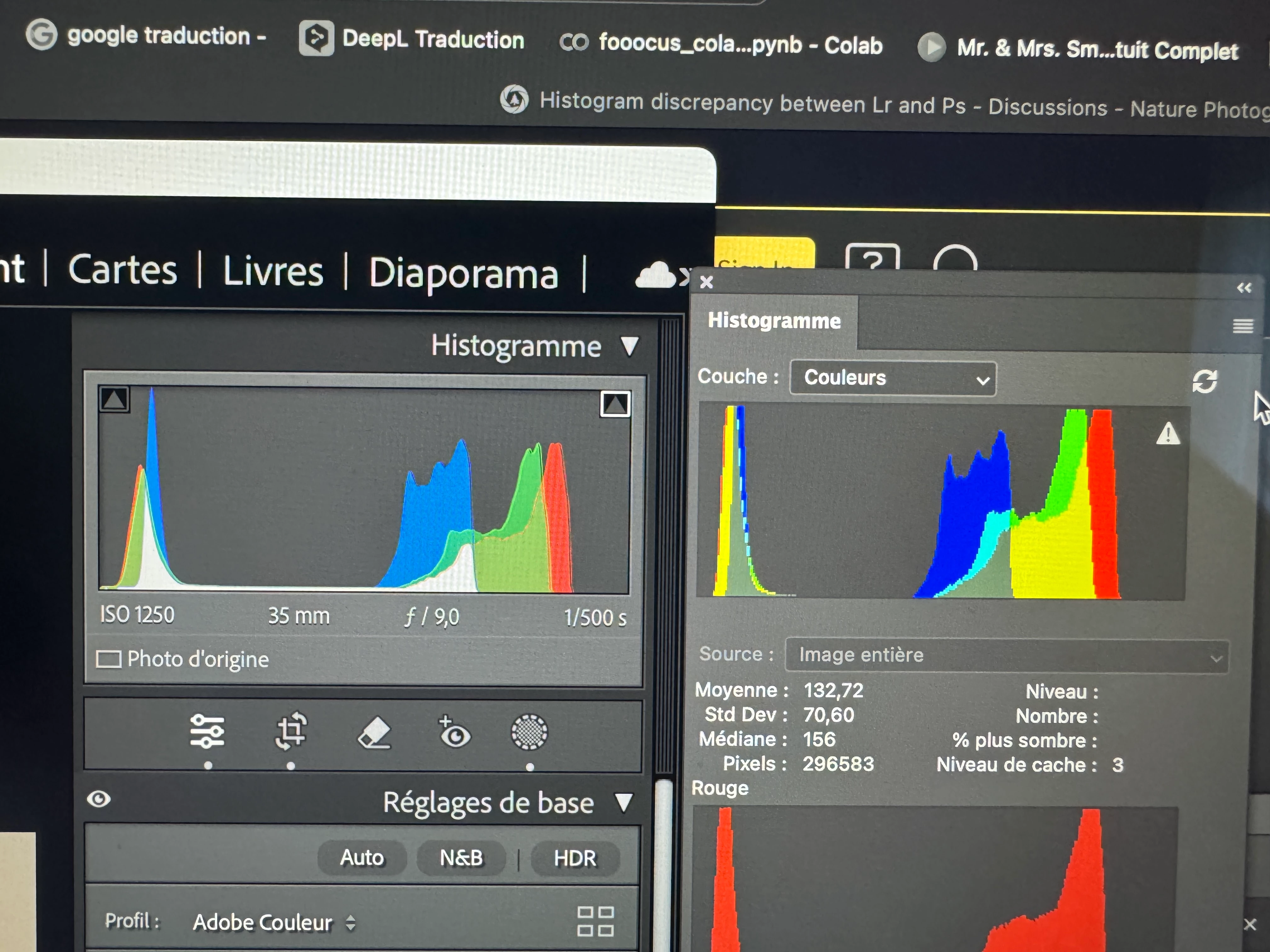Click the cached data warning triangle
The height and width of the screenshot is (952, 1270).
[x=1168, y=434]
